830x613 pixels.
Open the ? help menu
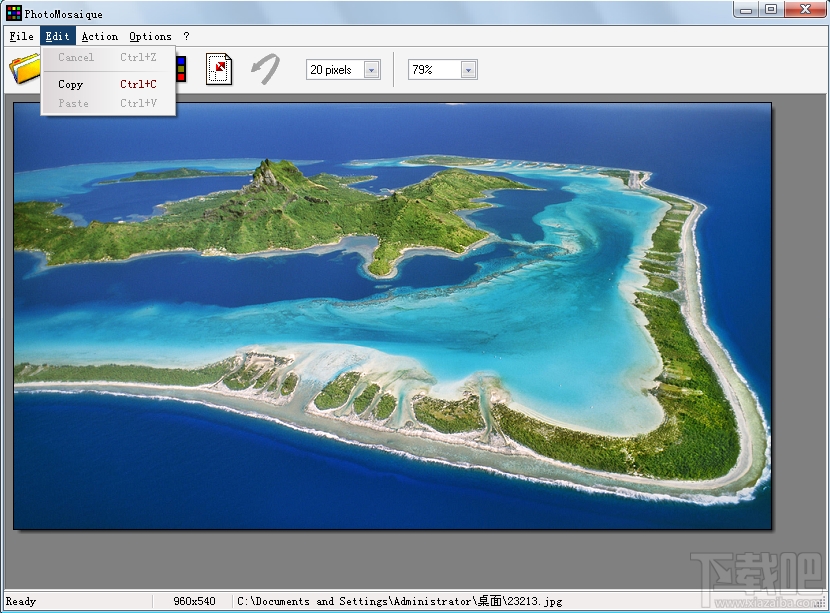pyautogui.click(x=186, y=36)
